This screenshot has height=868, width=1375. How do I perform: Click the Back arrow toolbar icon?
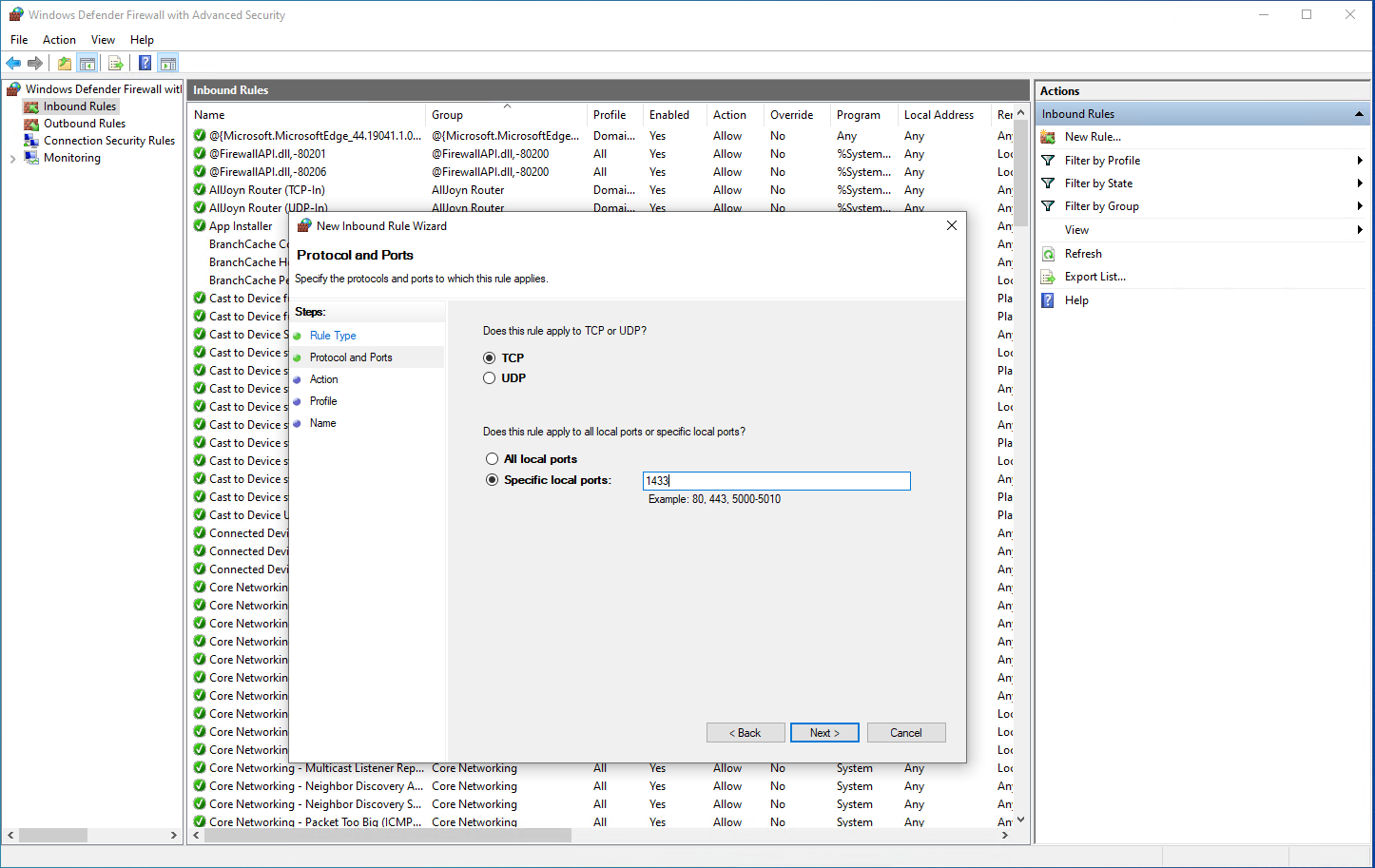coord(13,64)
